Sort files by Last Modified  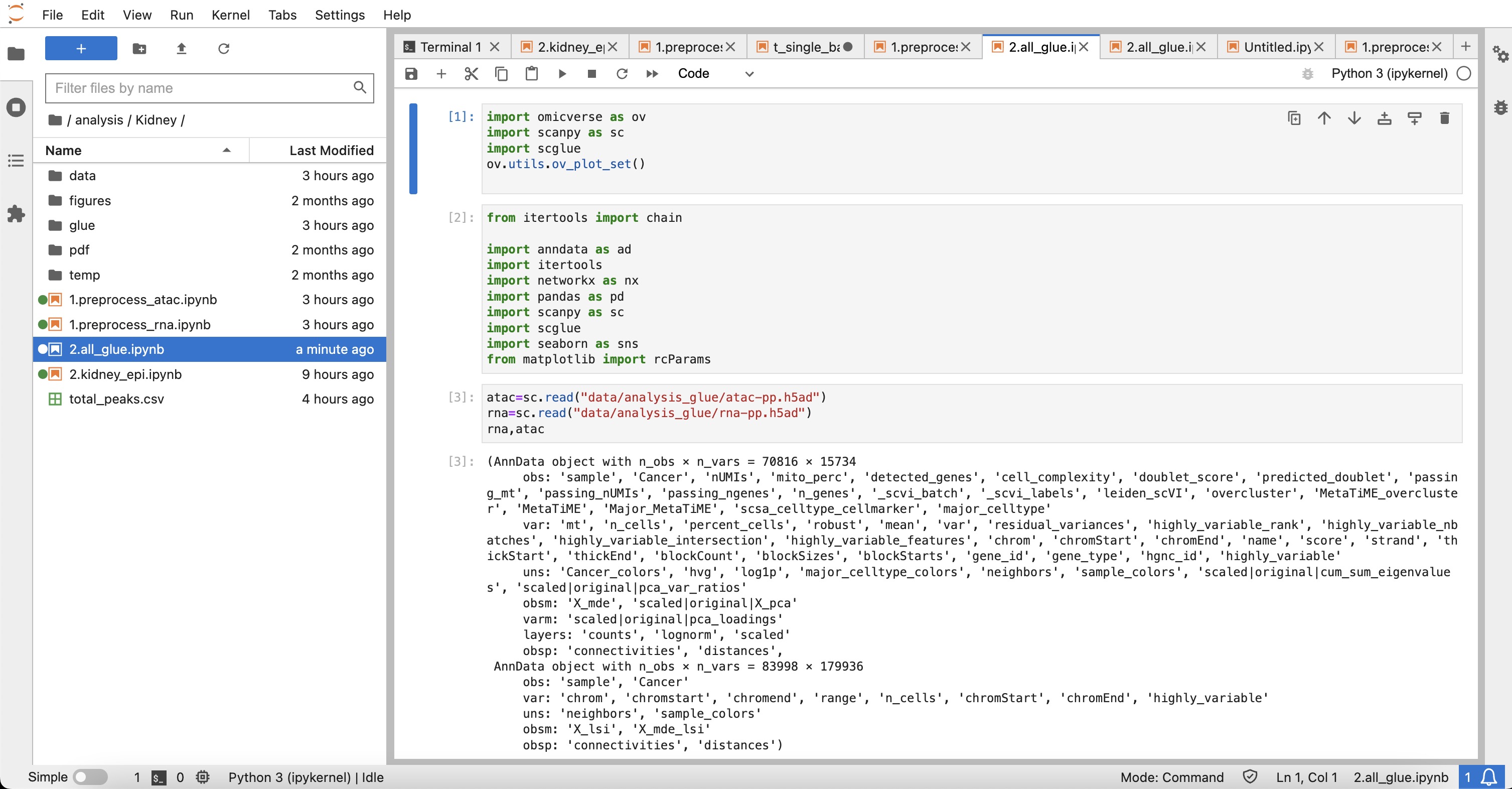[331, 150]
